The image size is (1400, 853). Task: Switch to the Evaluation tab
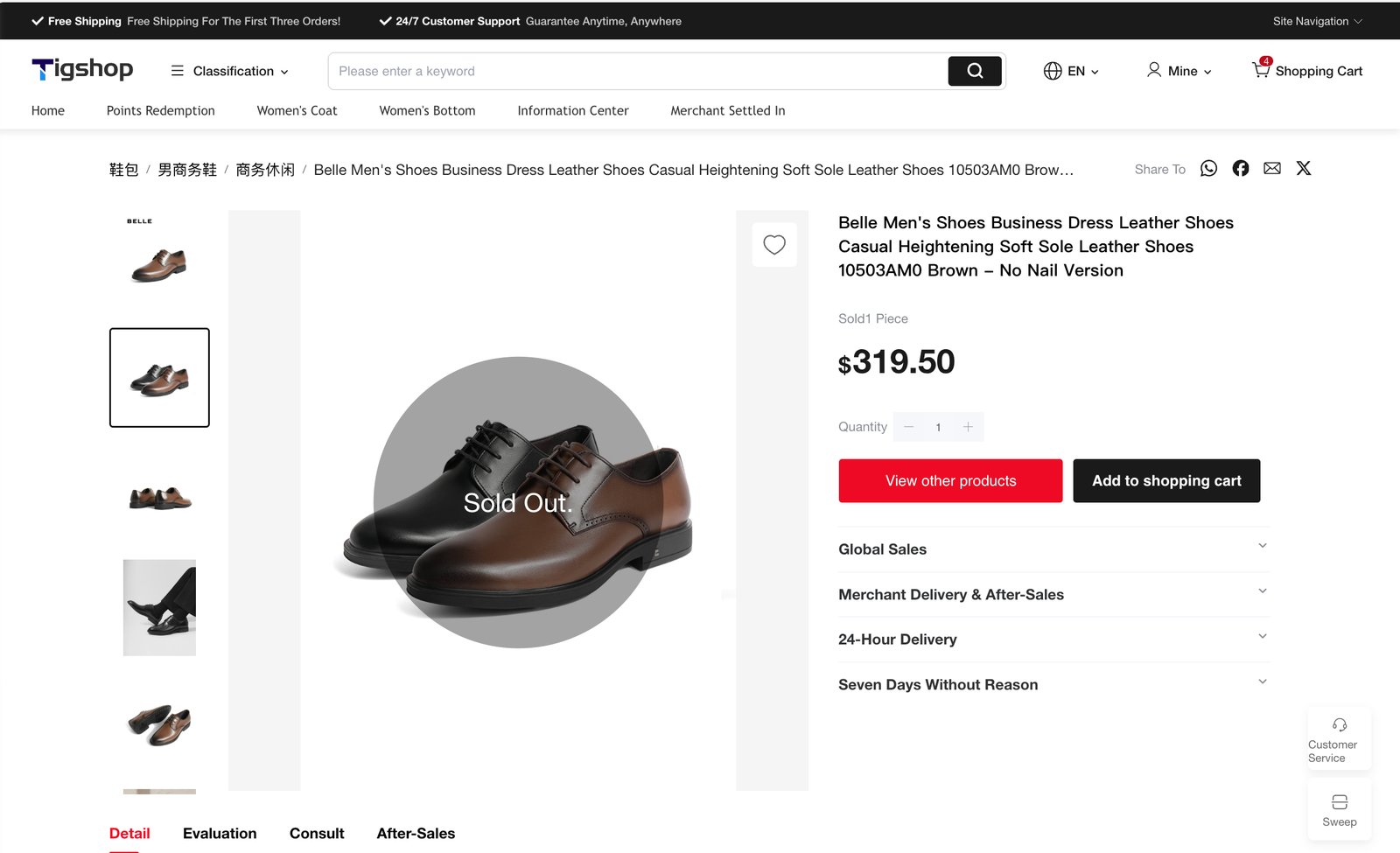click(220, 834)
